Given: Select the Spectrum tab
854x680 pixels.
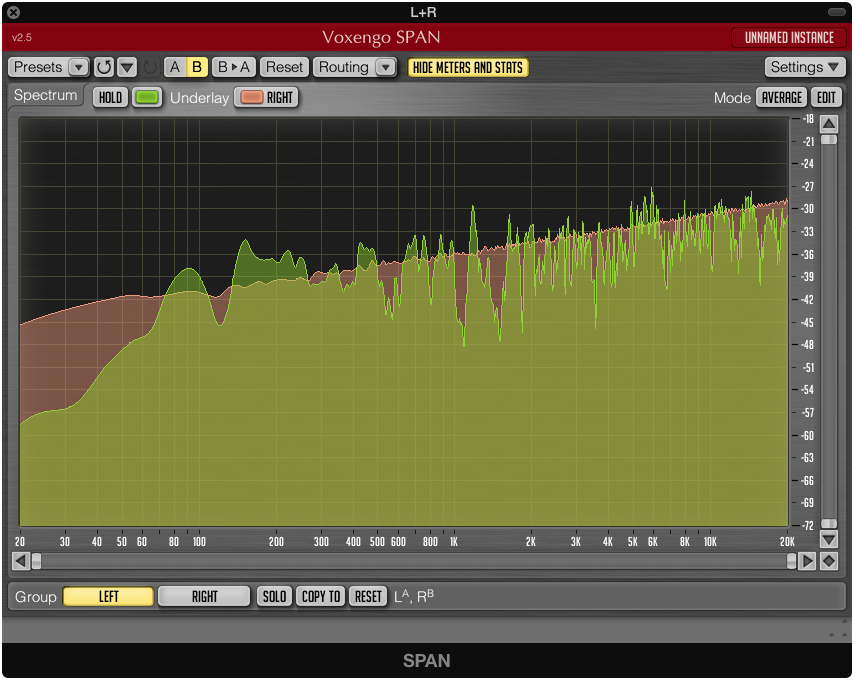Looking at the screenshot, I should tap(46, 95).
